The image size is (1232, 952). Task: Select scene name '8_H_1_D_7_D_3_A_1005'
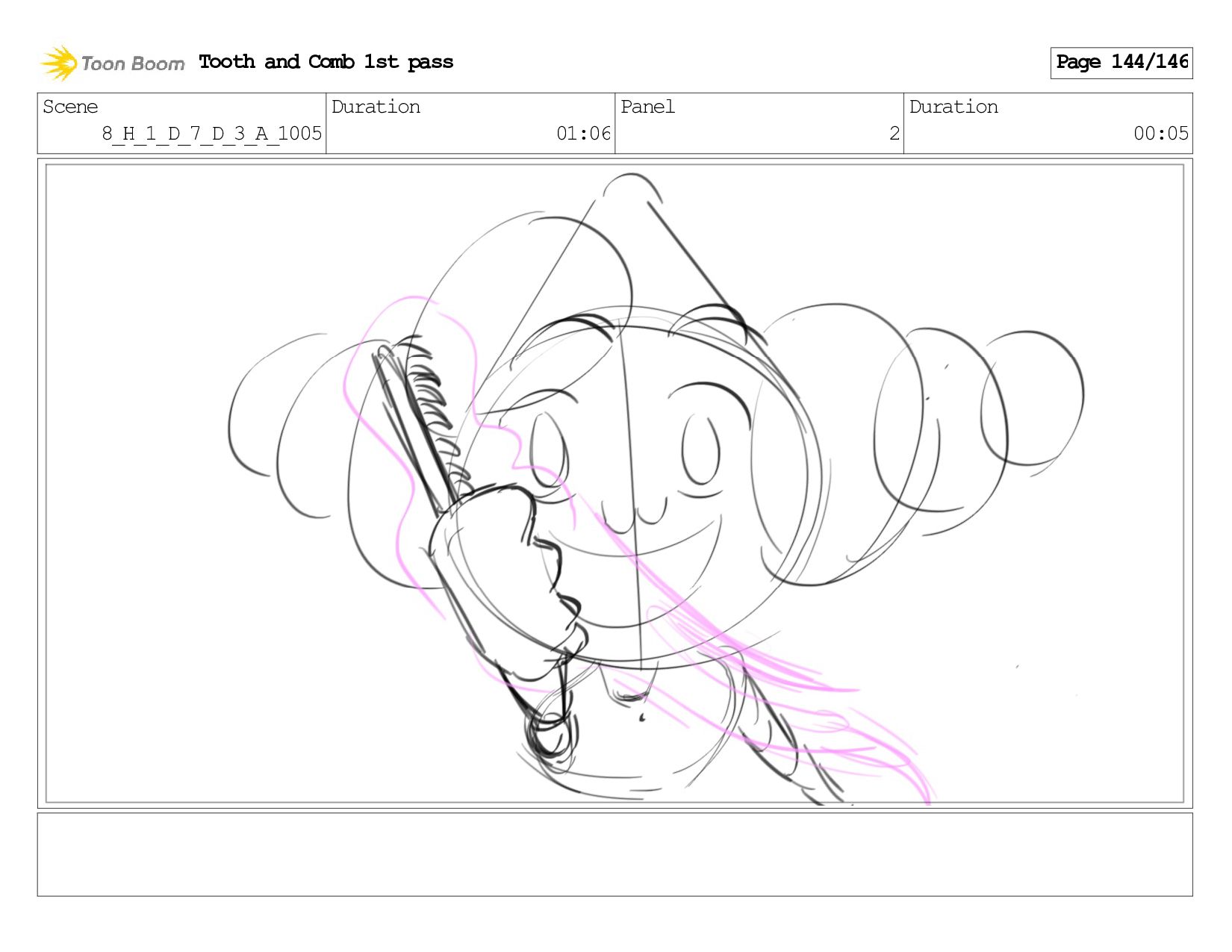(x=212, y=134)
